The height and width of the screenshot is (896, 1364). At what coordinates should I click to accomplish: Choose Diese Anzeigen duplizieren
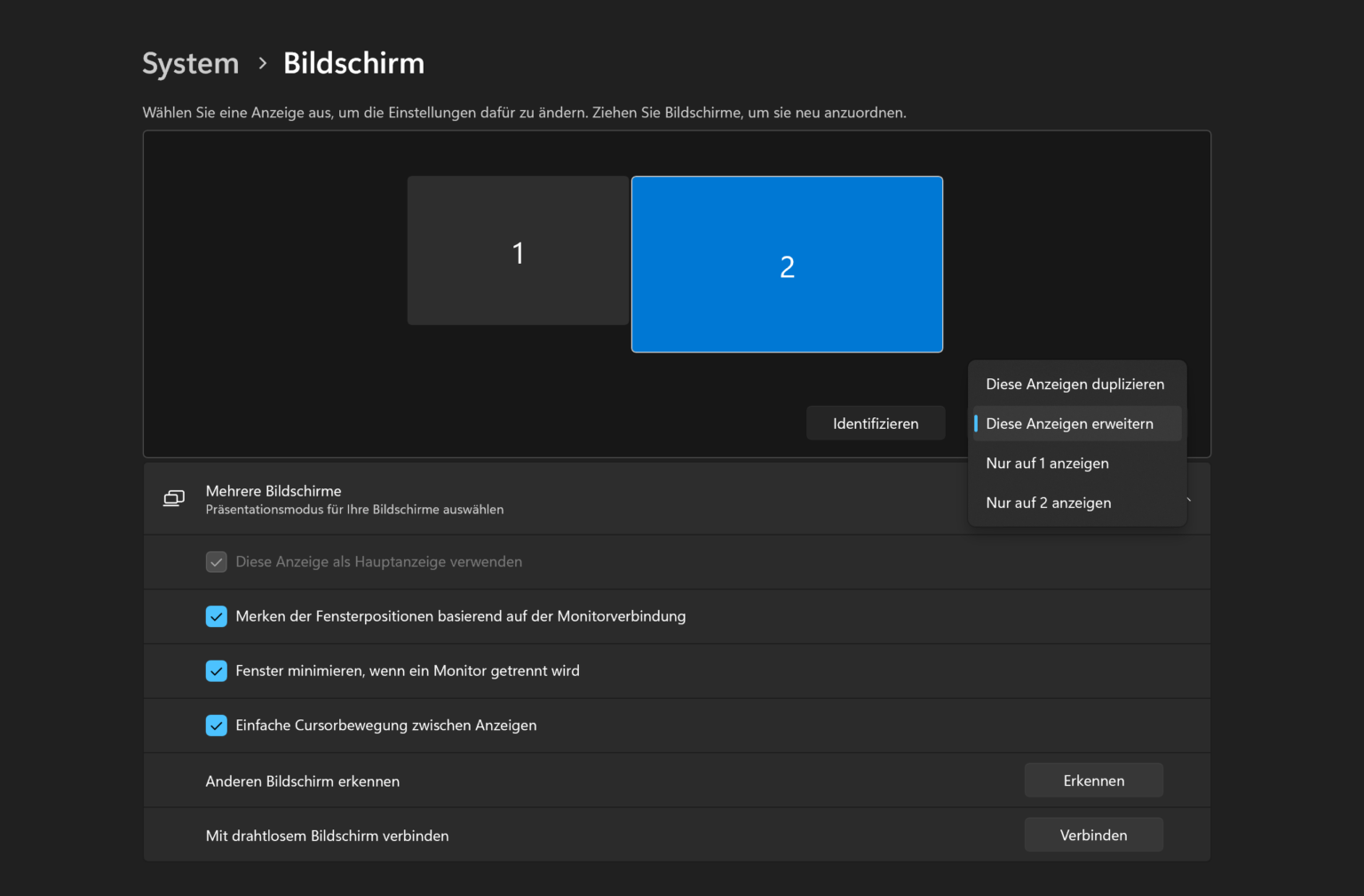coord(1075,384)
